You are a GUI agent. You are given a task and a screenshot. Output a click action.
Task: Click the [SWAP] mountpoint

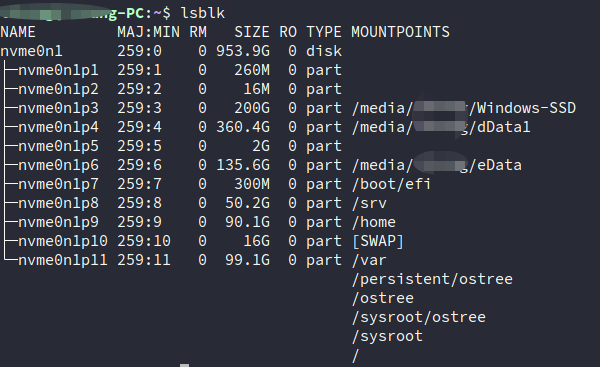tap(378, 241)
